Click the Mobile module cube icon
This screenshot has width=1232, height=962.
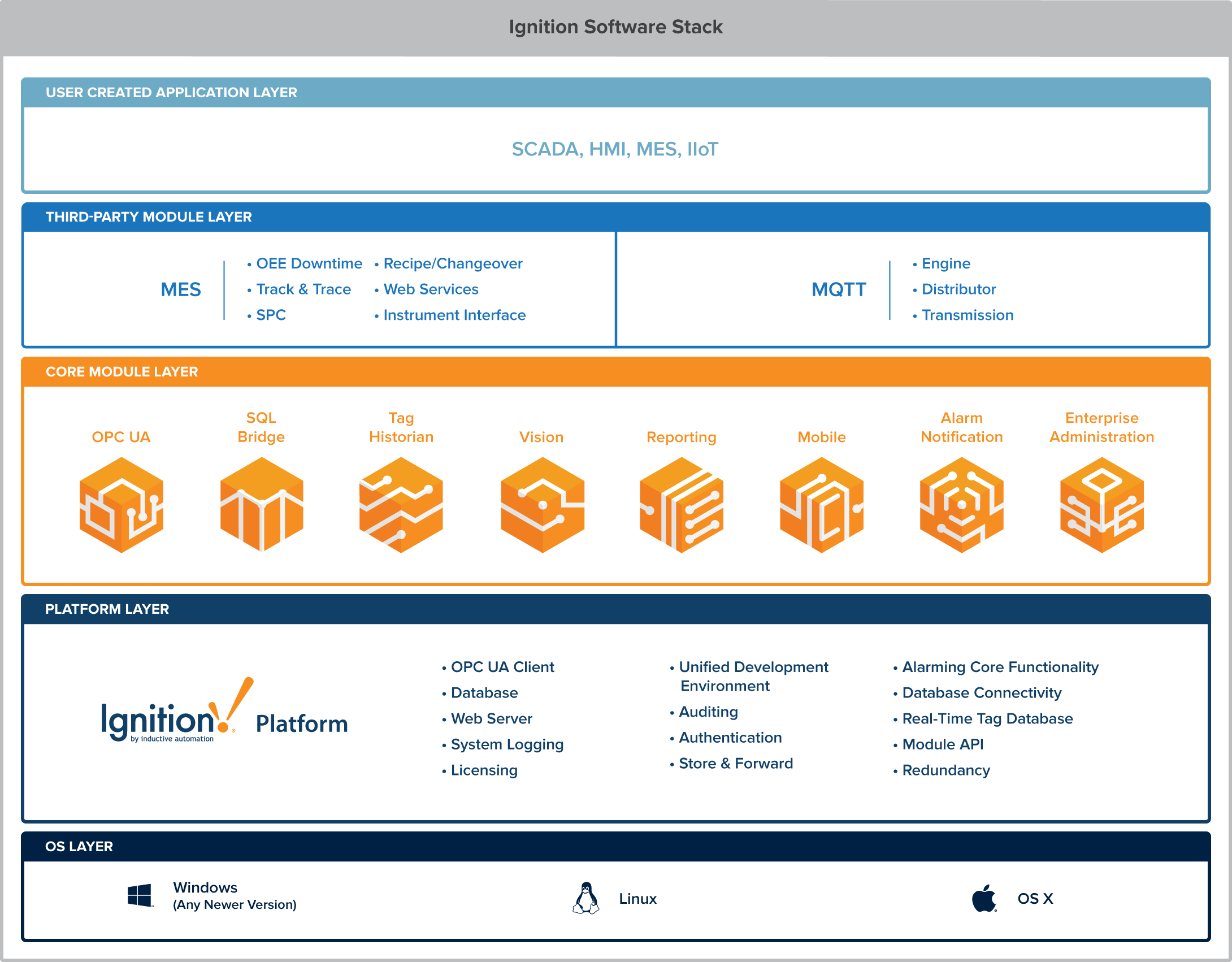tap(822, 505)
